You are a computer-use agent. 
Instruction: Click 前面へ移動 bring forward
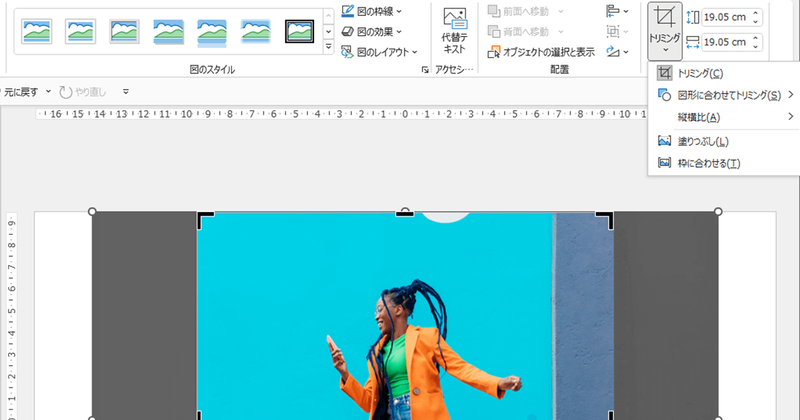pos(518,11)
